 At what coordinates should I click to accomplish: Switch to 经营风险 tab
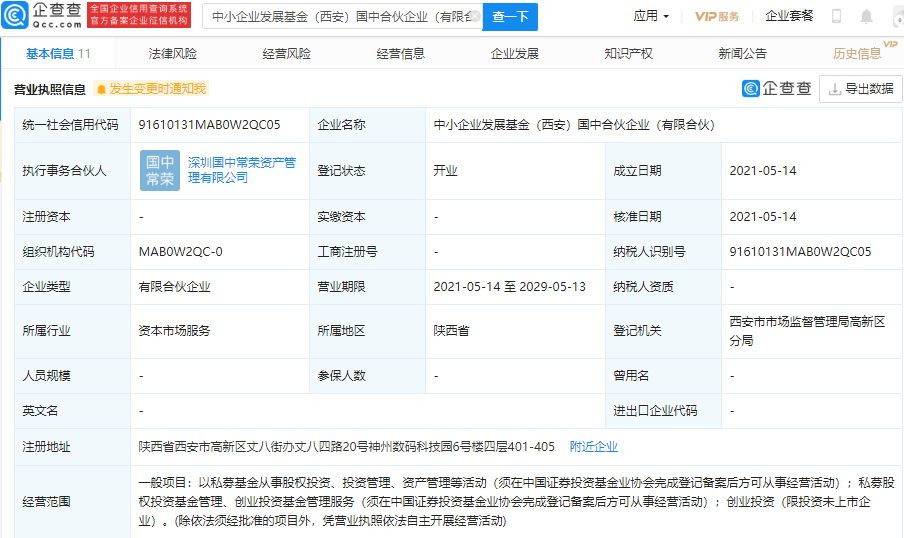287,54
